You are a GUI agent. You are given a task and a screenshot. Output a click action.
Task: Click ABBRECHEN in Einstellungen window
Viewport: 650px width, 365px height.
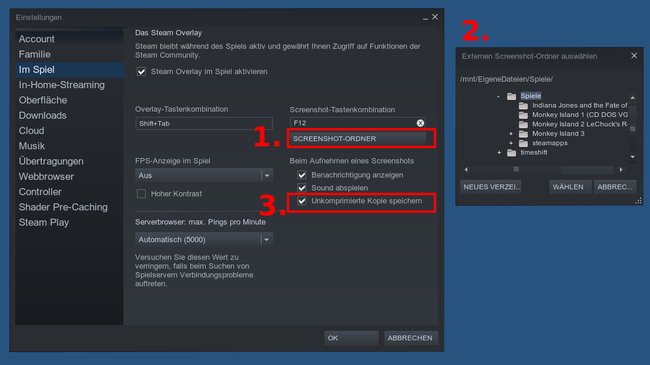coord(410,338)
